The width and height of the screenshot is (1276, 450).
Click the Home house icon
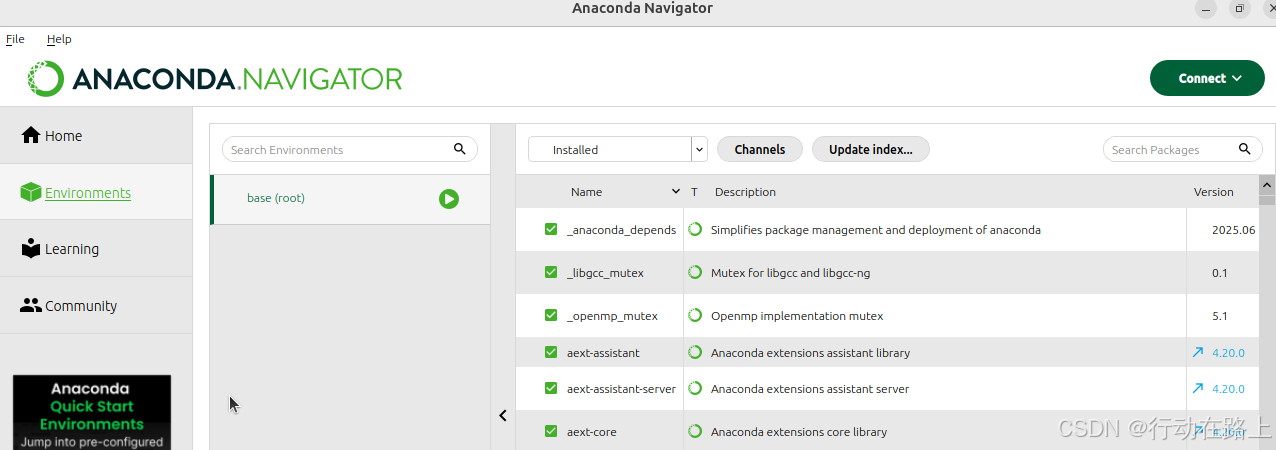coord(31,136)
